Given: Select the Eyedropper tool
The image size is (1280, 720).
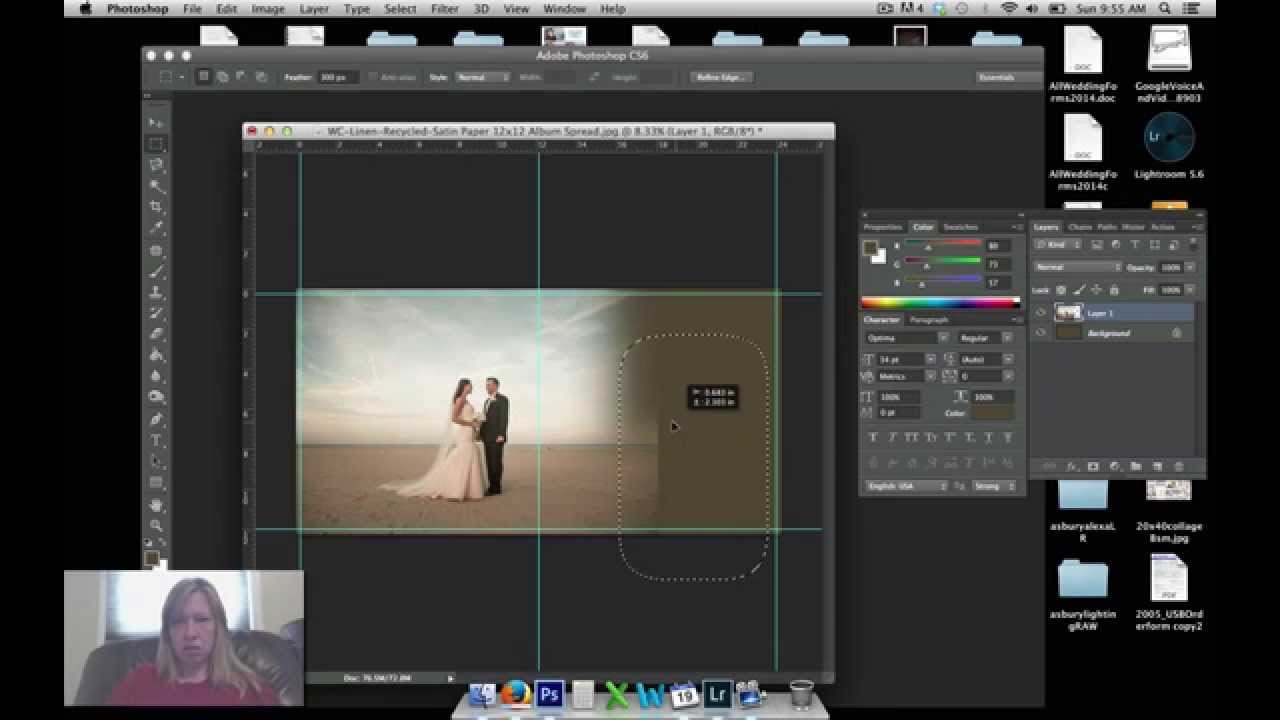Looking at the screenshot, I should coord(156,228).
